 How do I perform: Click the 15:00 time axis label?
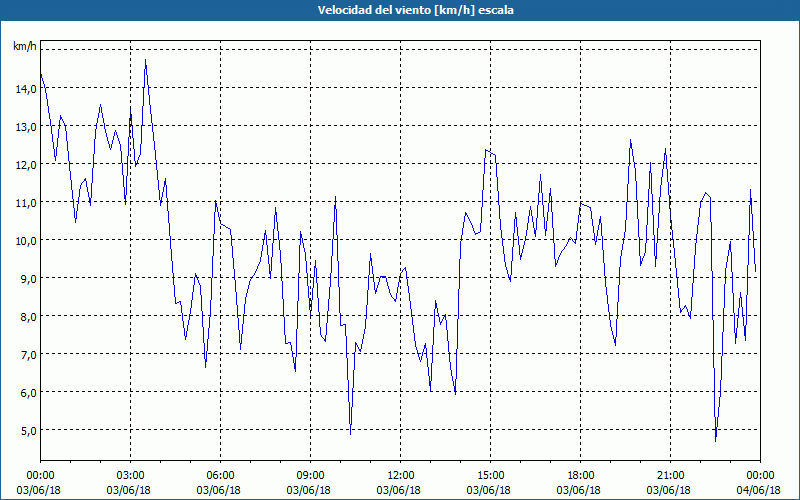point(490,476)
